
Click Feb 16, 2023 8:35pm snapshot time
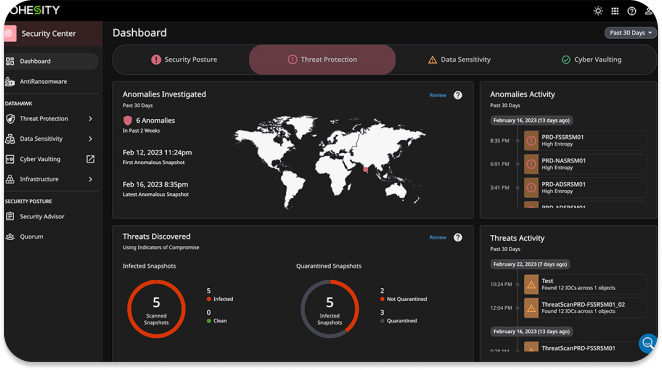pos(155,185)
